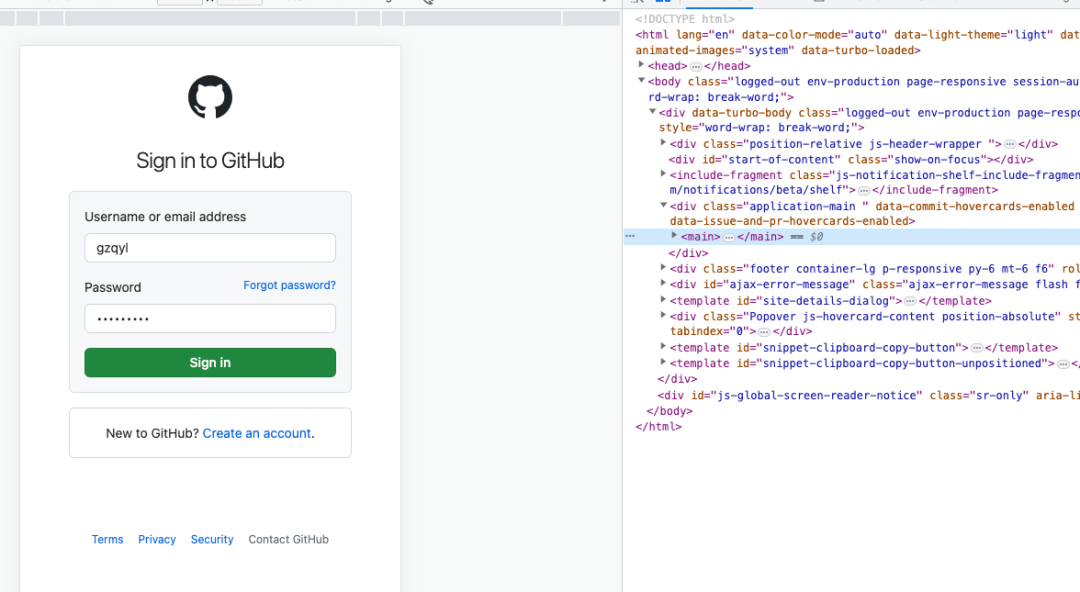The height and width of the screenshot is (592, 1080).
Task: Click the $0 marker on the main row
Action: pyautogui.click(x=816, y=236)
